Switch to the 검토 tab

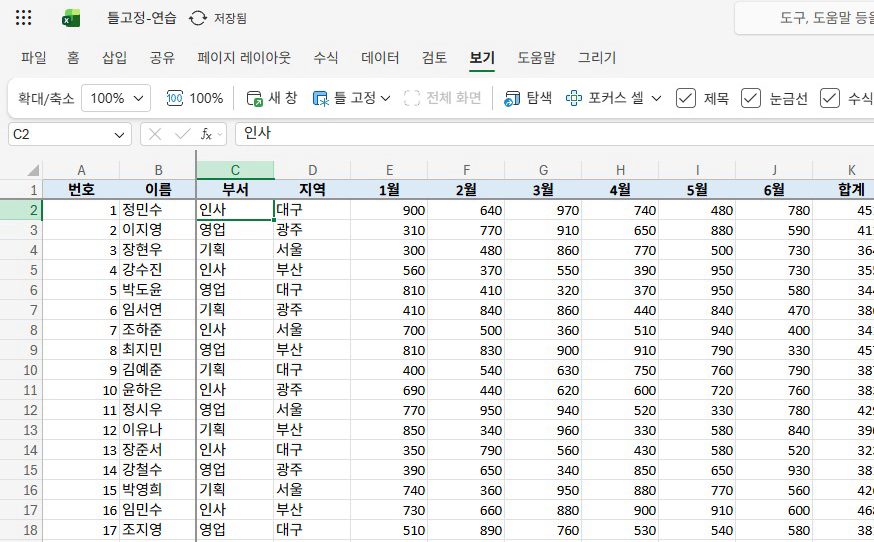[x=434, y=57]
